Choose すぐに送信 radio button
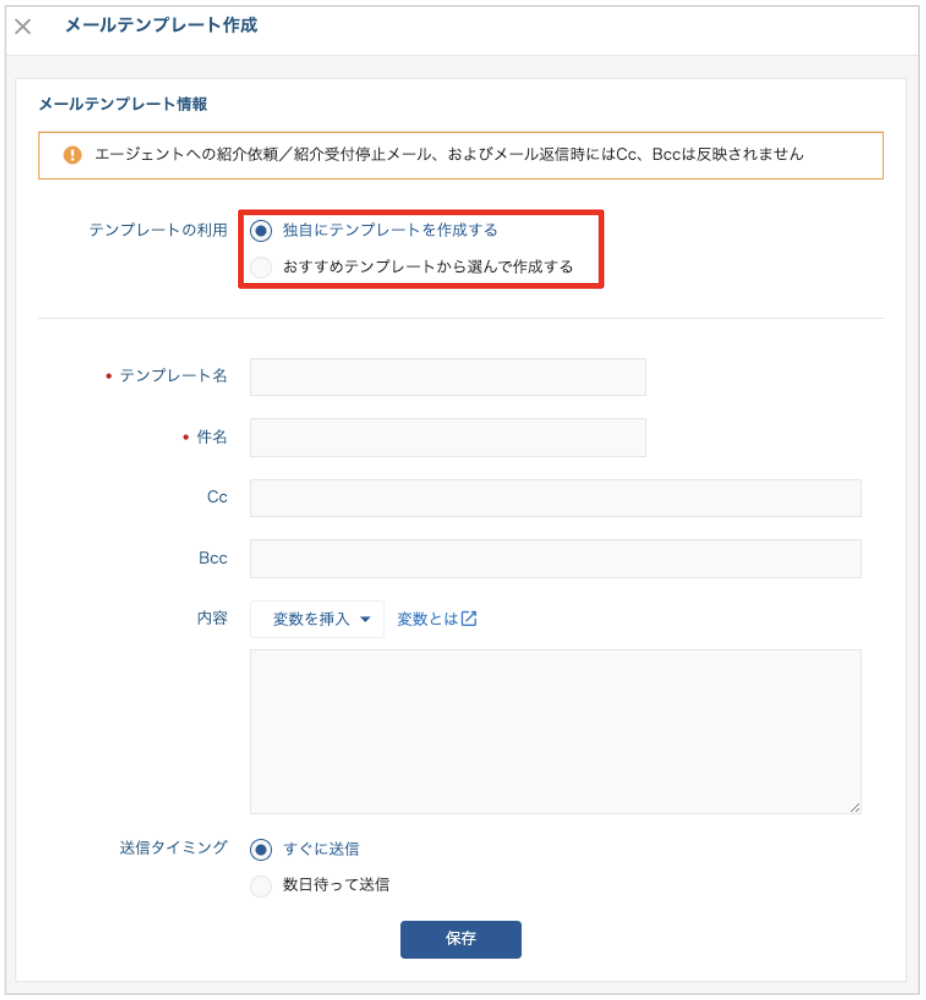This screenshot has height=1000, width=926. coord(261,849)
